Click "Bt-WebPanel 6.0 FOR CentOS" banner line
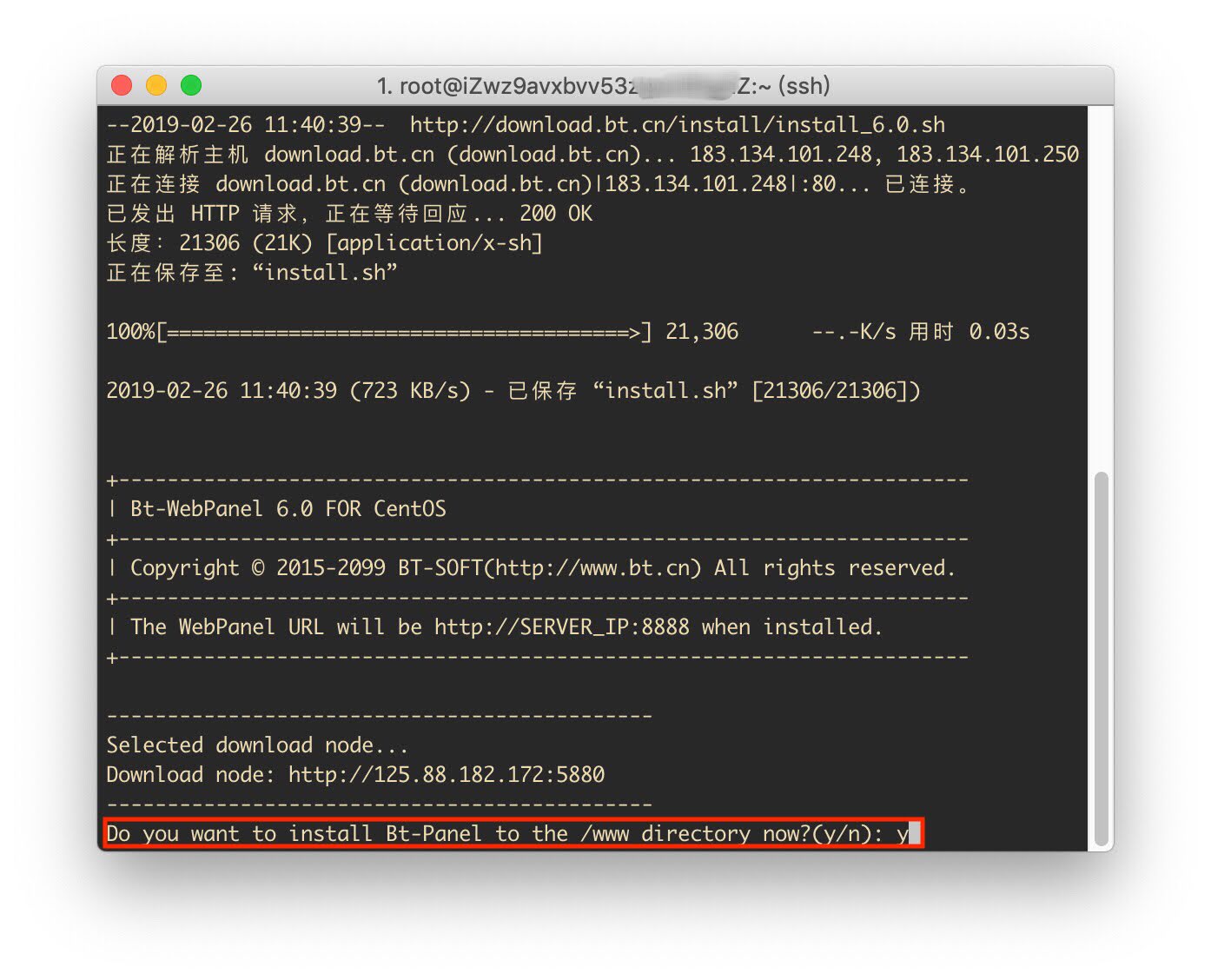This screenshot has width=1211, height=980. point(288,509)
